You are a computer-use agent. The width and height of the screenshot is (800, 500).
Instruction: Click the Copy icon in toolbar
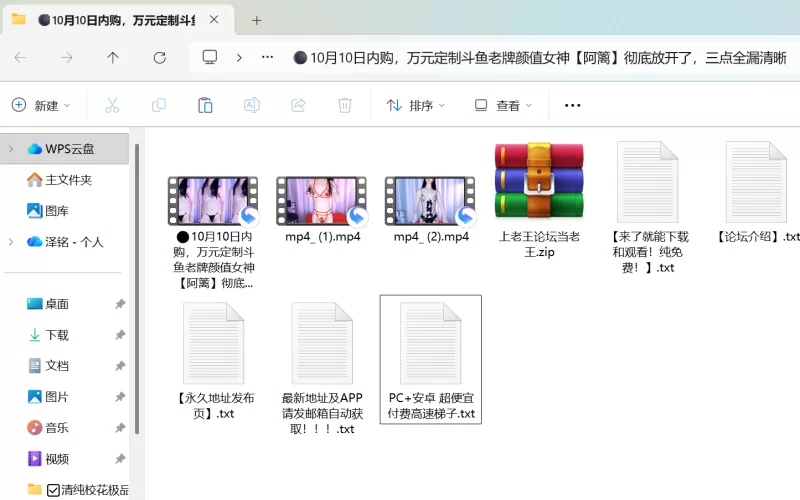pos(159,105)
